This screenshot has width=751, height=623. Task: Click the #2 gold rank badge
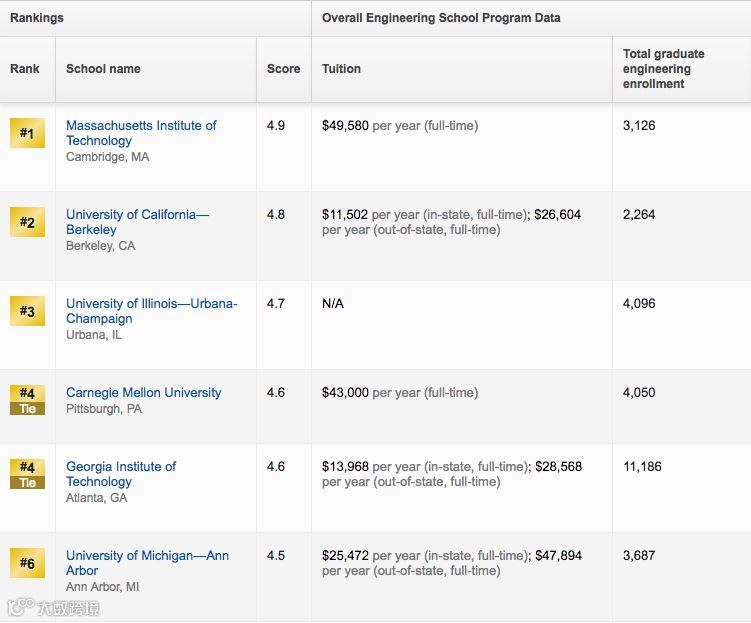point(27,222)
